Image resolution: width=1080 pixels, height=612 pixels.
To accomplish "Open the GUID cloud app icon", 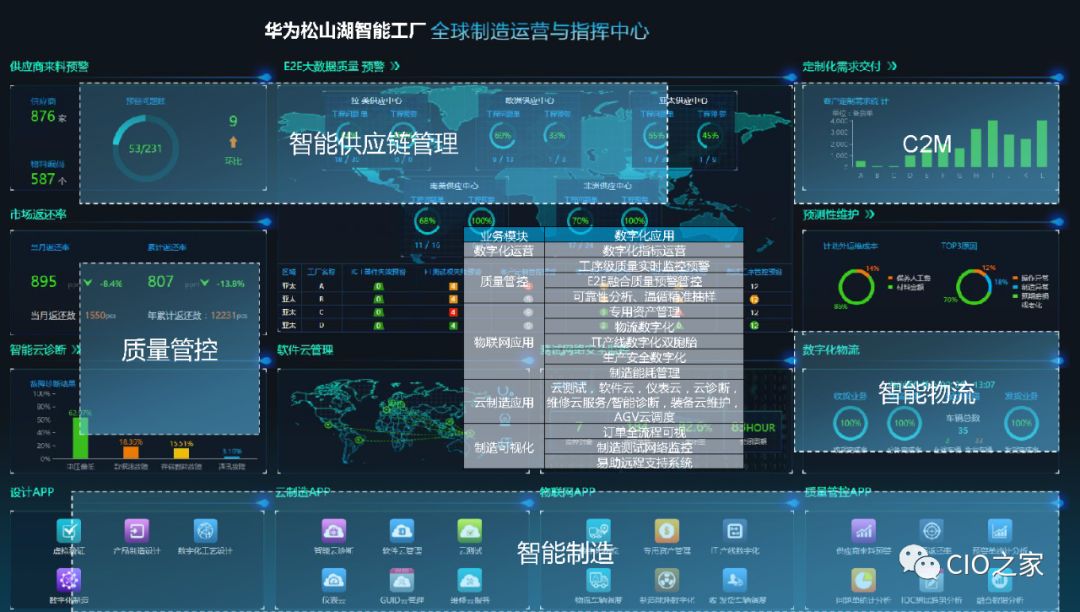I will coord(402,580).
